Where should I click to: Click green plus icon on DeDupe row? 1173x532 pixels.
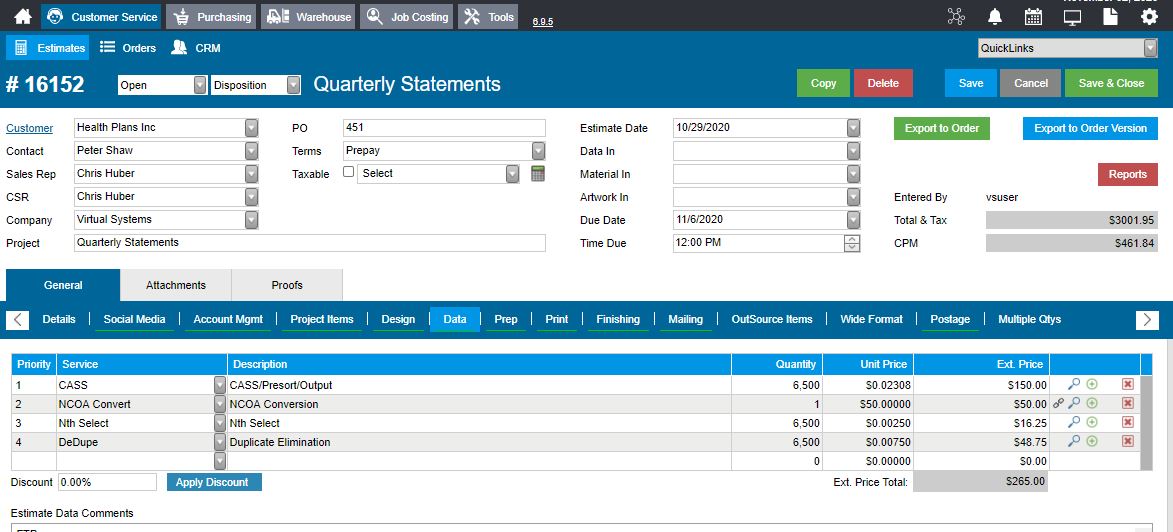[x=1092, y=441]
